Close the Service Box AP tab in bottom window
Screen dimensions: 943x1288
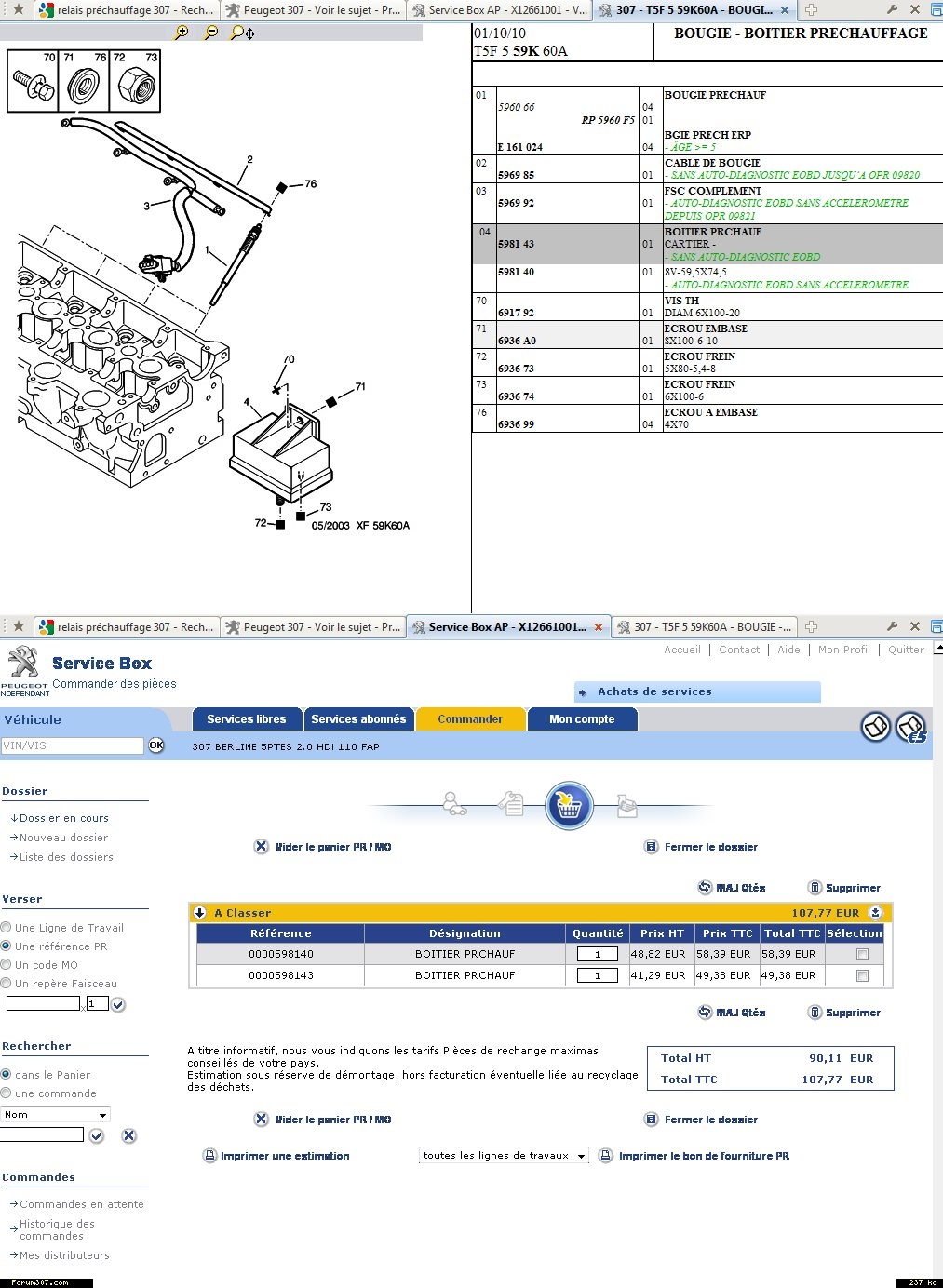coord(599,627)
